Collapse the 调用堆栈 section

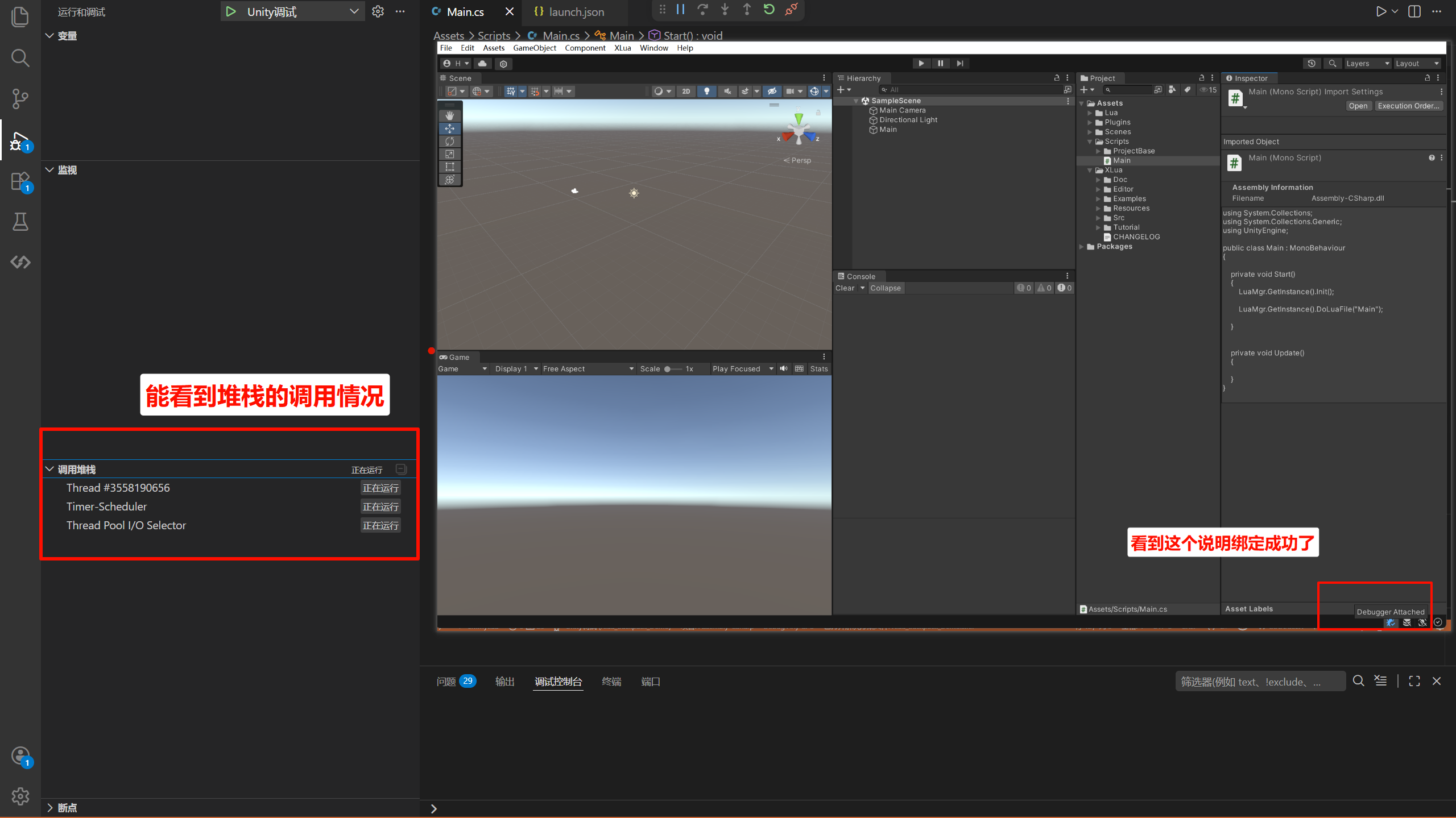coord(50,470)
